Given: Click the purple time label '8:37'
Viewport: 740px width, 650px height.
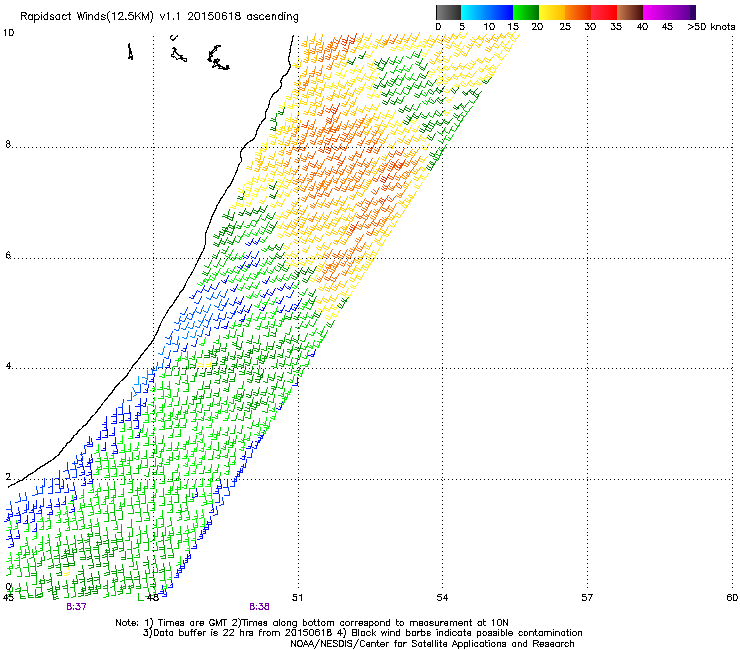Looking at the screenshot, I should [x=76, y=607].
